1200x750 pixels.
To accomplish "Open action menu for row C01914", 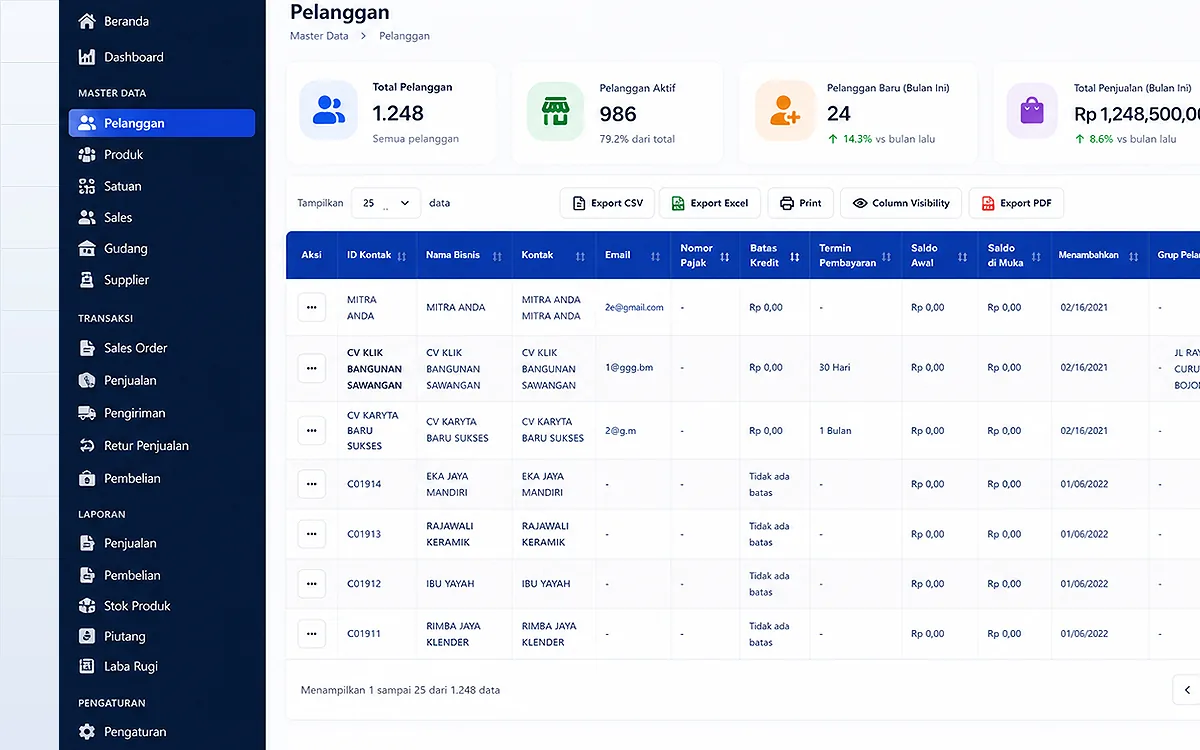I will coord(312,484).
